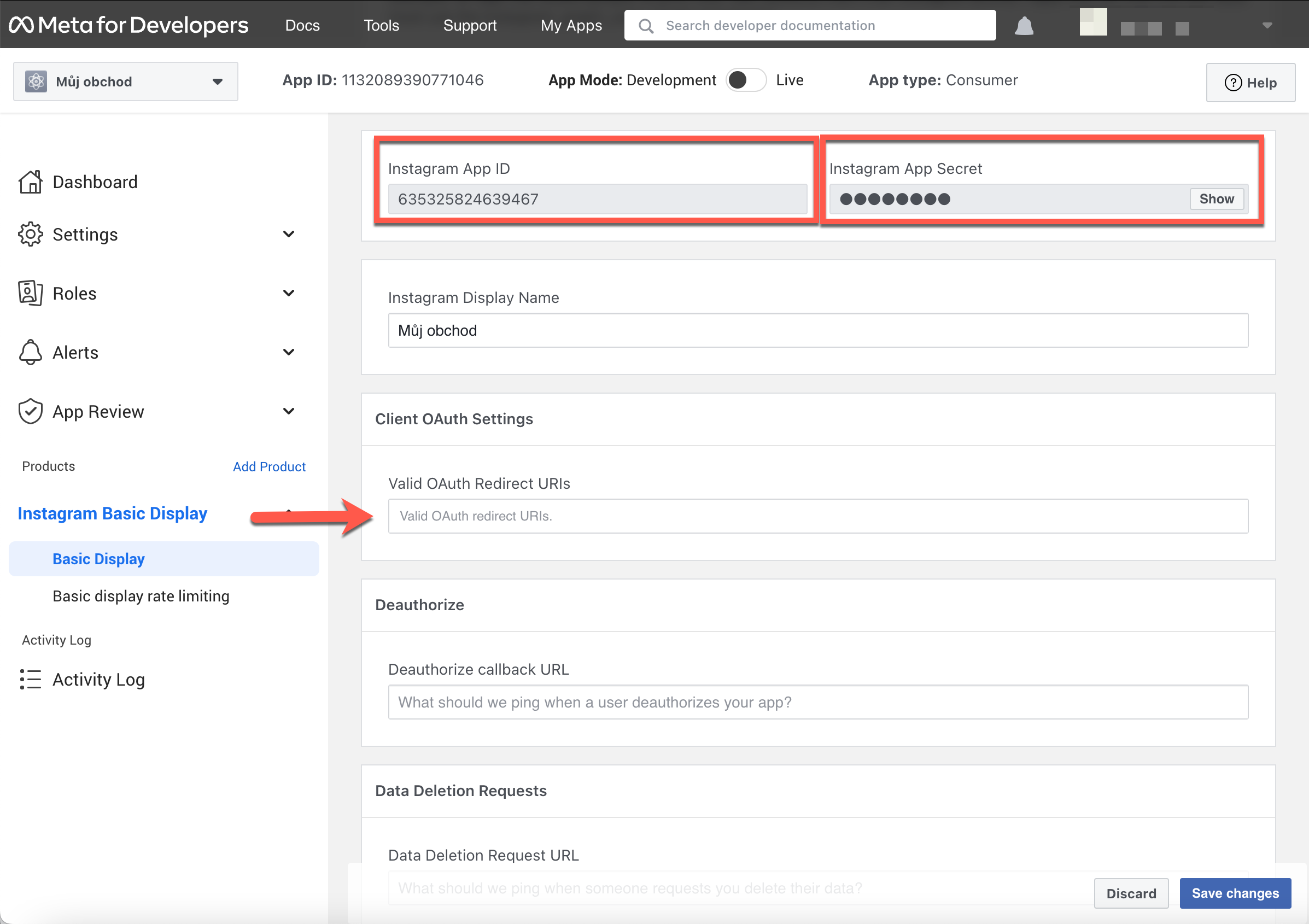Open My Apps
1309x924 pixels.
point(571,26)
